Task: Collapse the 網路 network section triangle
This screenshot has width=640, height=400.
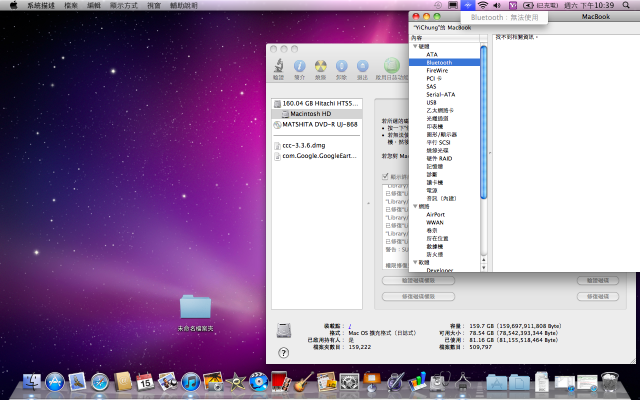Action: pos(415,206)
